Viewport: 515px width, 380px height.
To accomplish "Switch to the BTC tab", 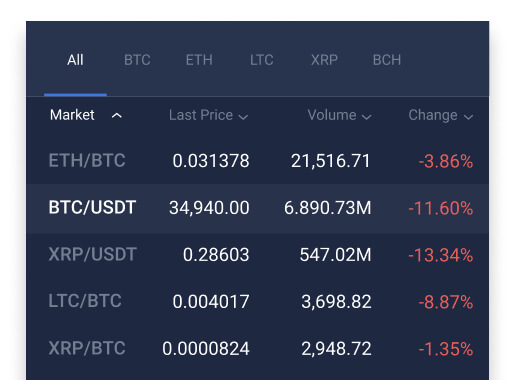I will coord(137,60).
